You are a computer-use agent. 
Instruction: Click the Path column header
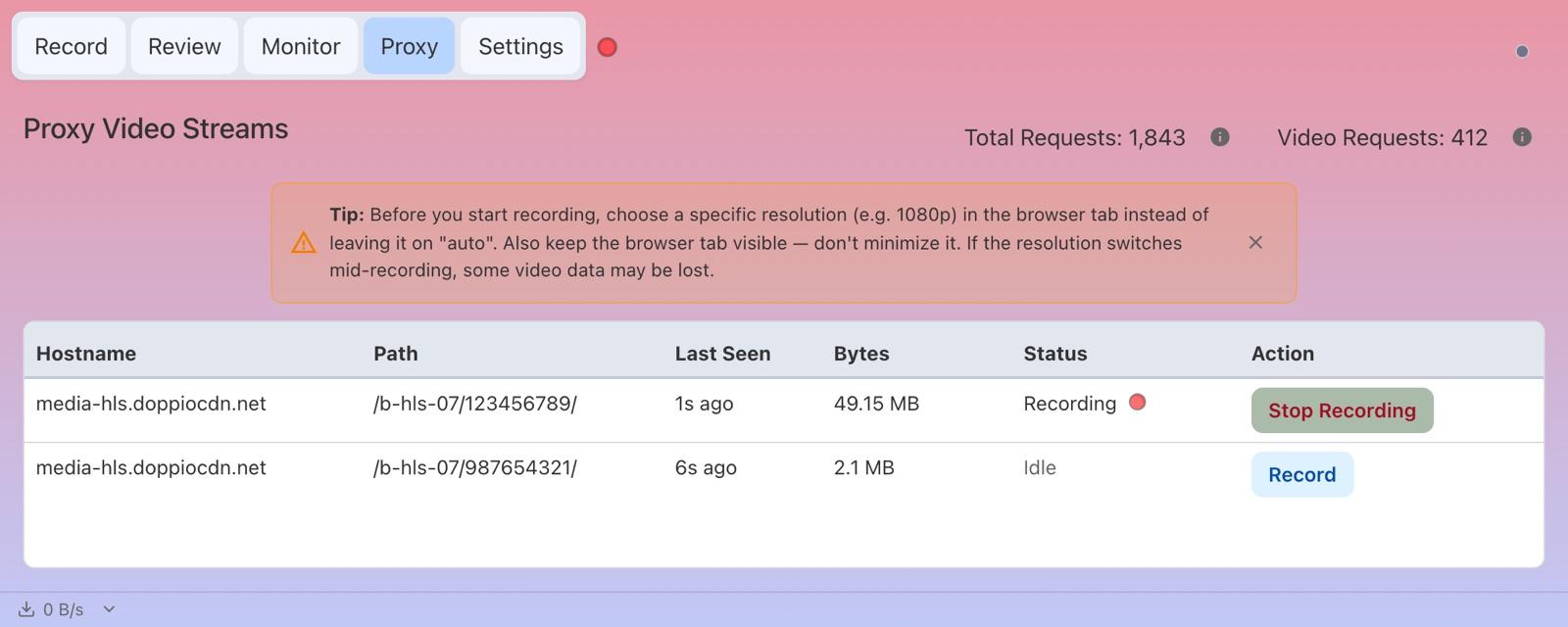(x=396, y=354)
